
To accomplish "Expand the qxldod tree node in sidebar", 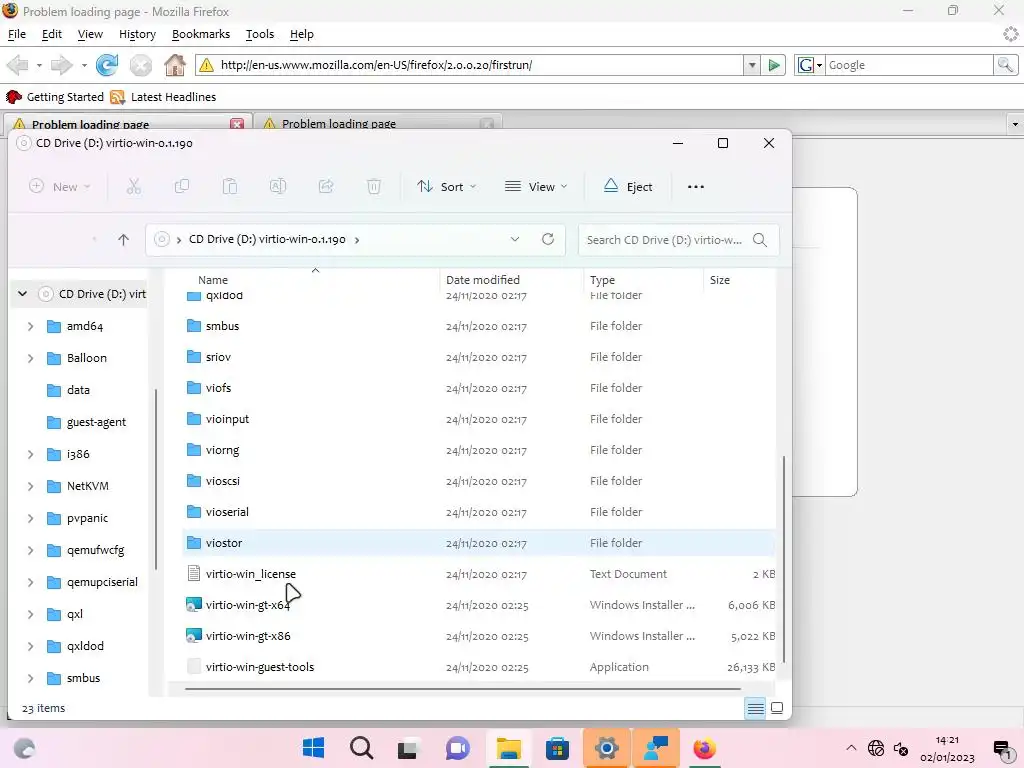I will tap(30, 646).
